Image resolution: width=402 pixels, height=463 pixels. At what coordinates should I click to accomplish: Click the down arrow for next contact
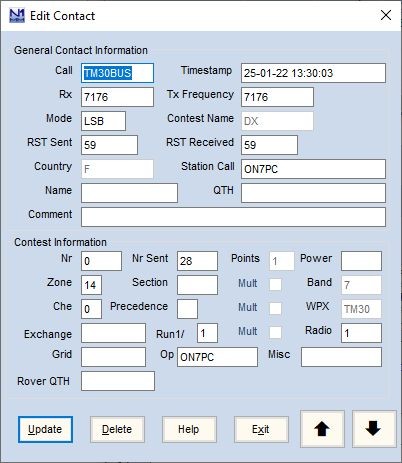pyautogui.click(x=374, y=429)
